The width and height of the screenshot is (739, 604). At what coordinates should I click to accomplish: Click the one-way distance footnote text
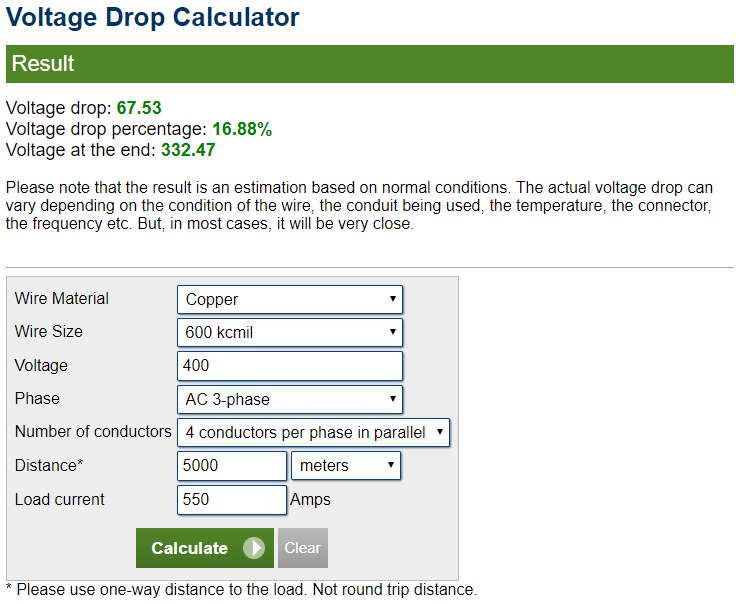[x=241, y=589]
